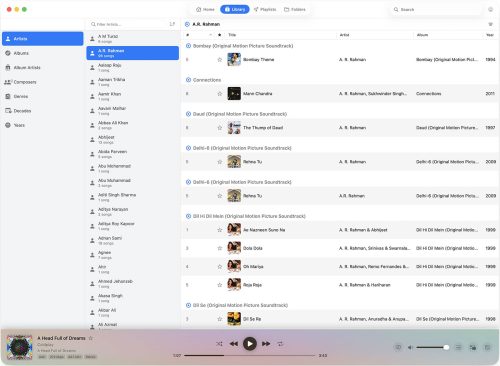Favorite the now-playing A Head Full of Dreams
This screenshot has height=366, width=500.
pos(90,338)
